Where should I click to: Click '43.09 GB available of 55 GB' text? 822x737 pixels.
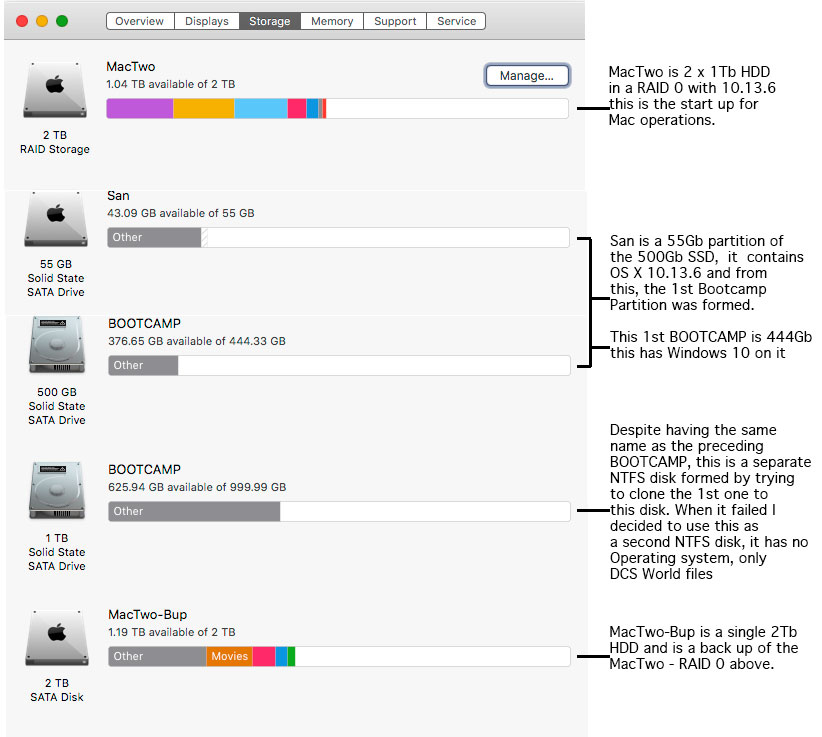(x=181, y=213)
